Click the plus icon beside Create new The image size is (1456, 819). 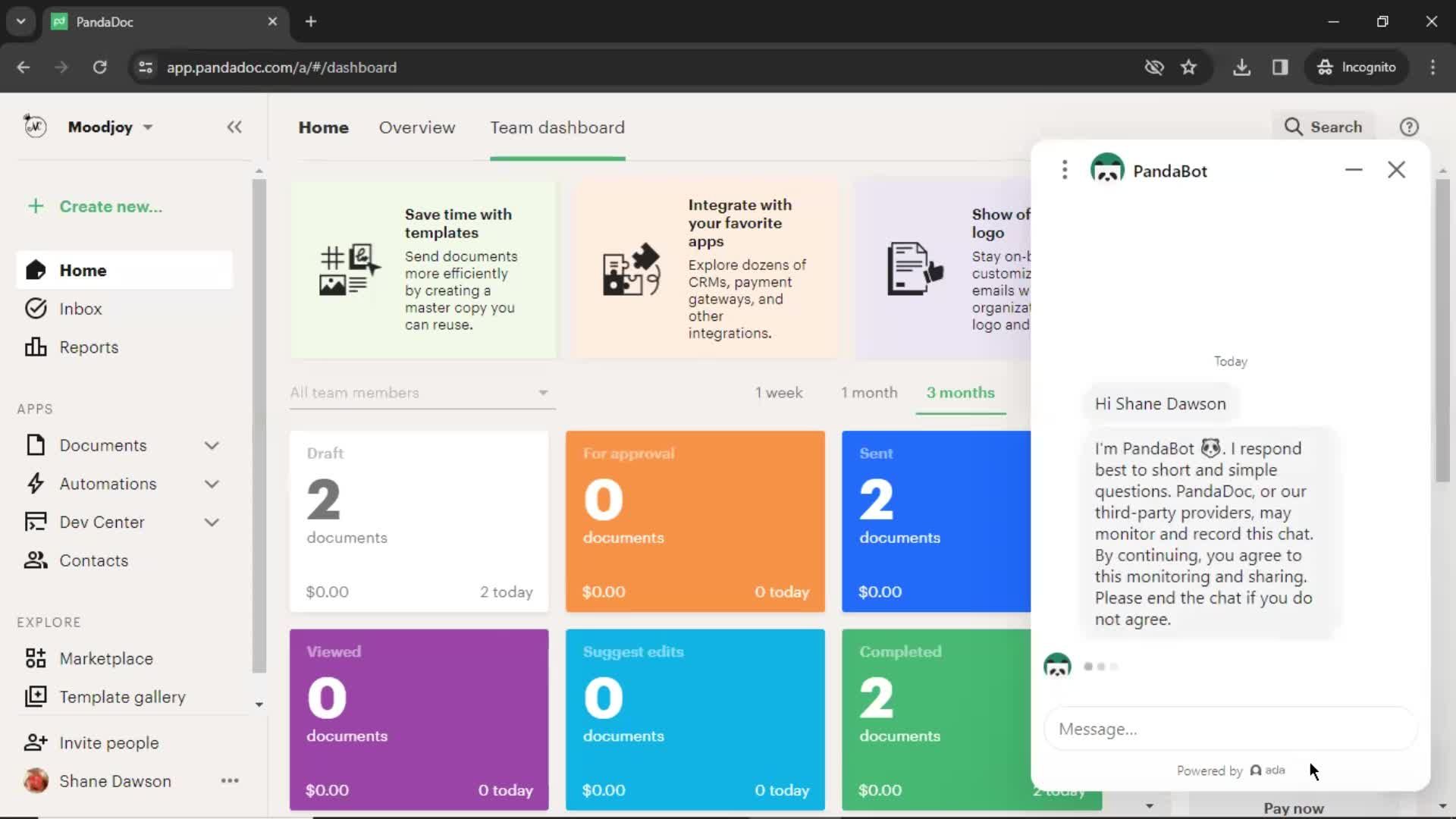point(36,206)
